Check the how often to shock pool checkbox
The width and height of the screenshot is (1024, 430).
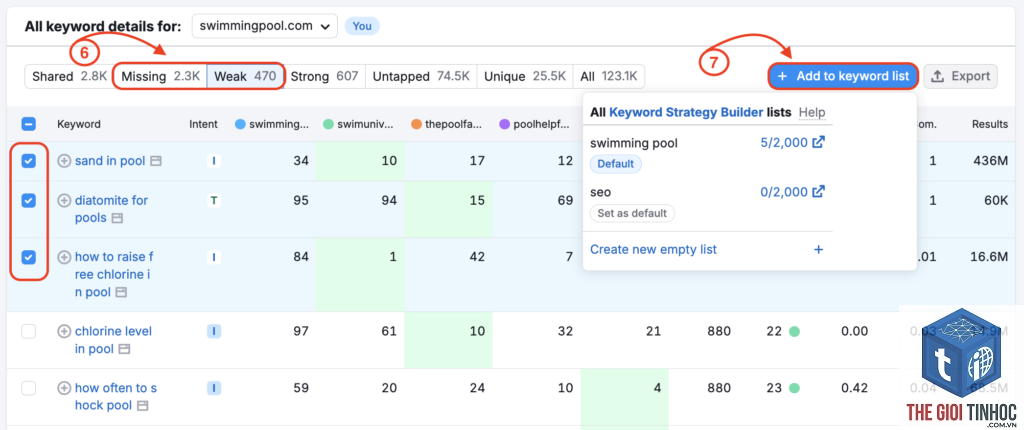29,388
